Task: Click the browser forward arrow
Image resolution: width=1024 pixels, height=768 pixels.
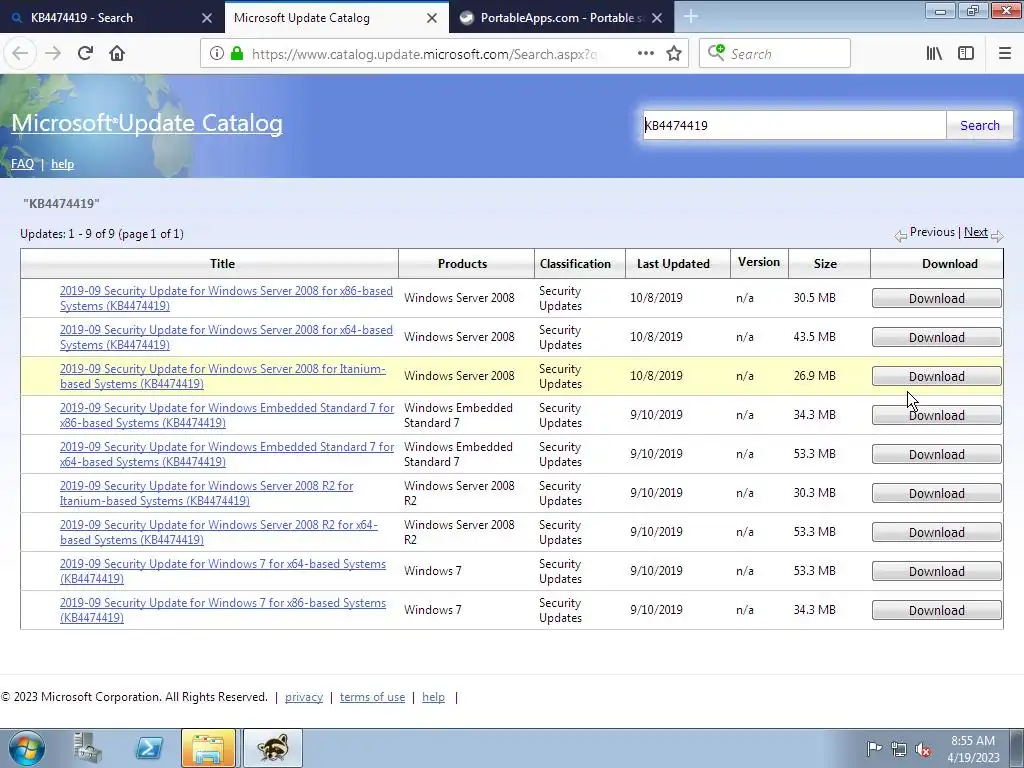Action: (x=53, y=54)
